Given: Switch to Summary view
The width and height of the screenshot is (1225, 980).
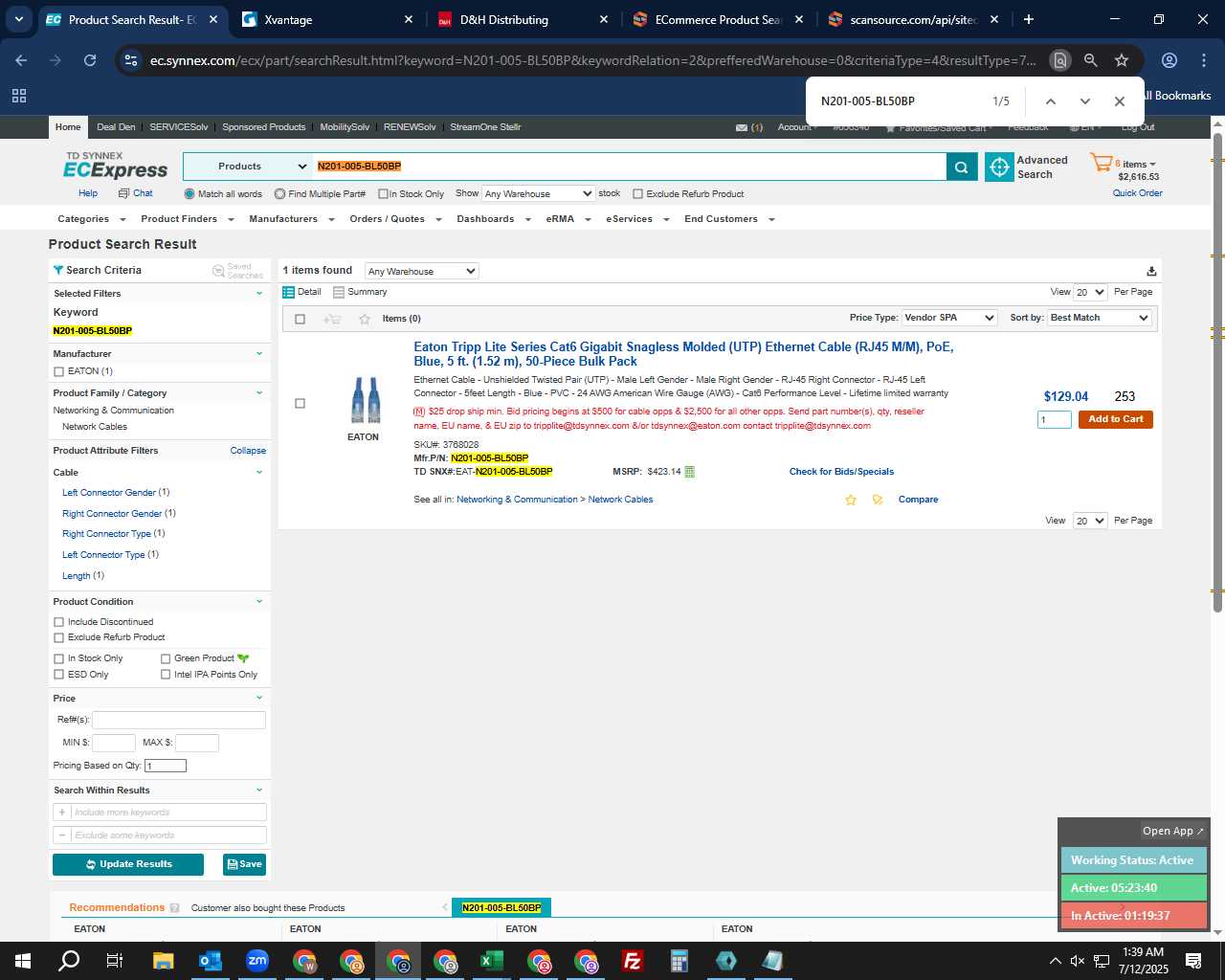Looking at the screenshot, I should point(360,292).
